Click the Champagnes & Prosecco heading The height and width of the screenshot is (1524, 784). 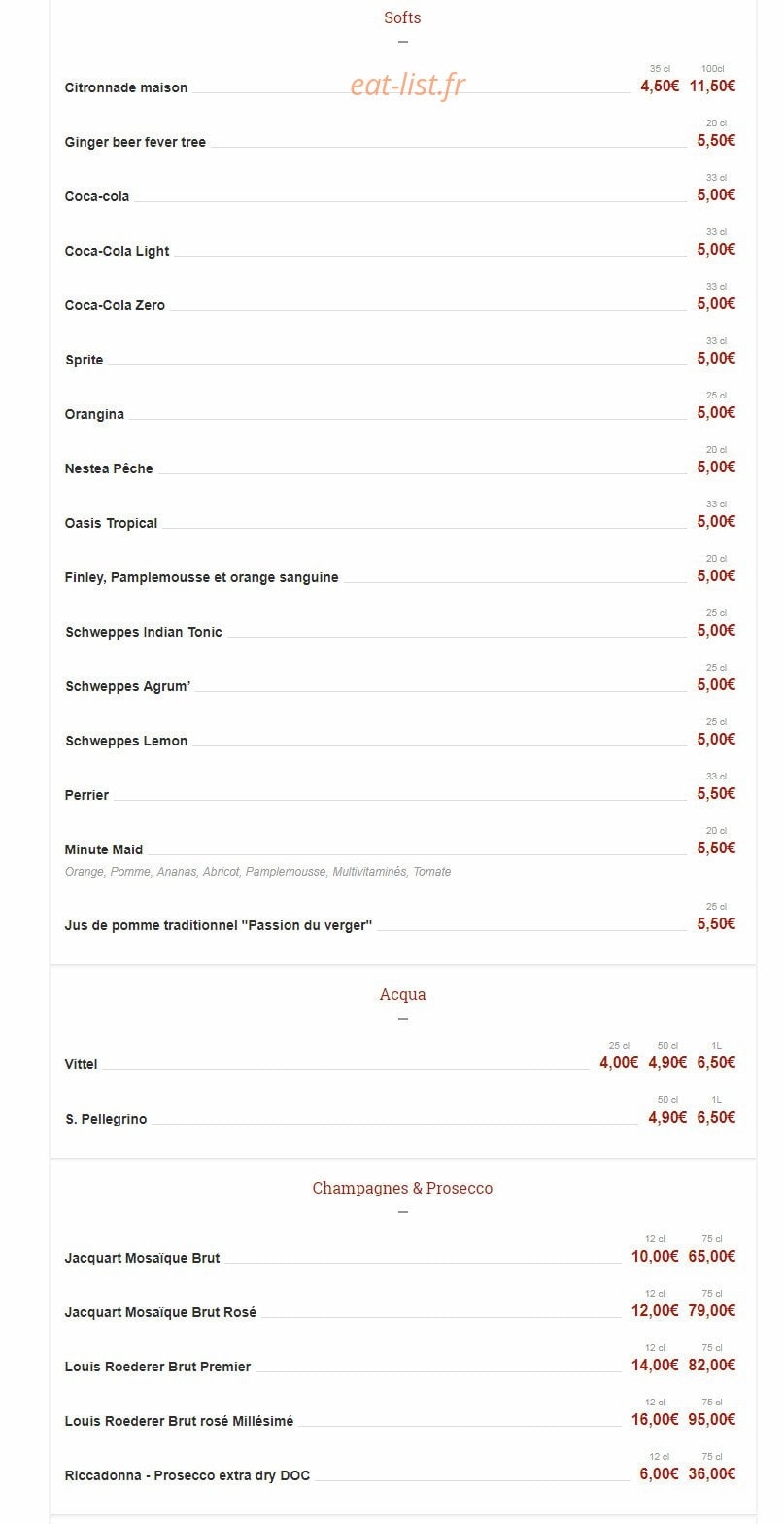tap(402, 1188)
